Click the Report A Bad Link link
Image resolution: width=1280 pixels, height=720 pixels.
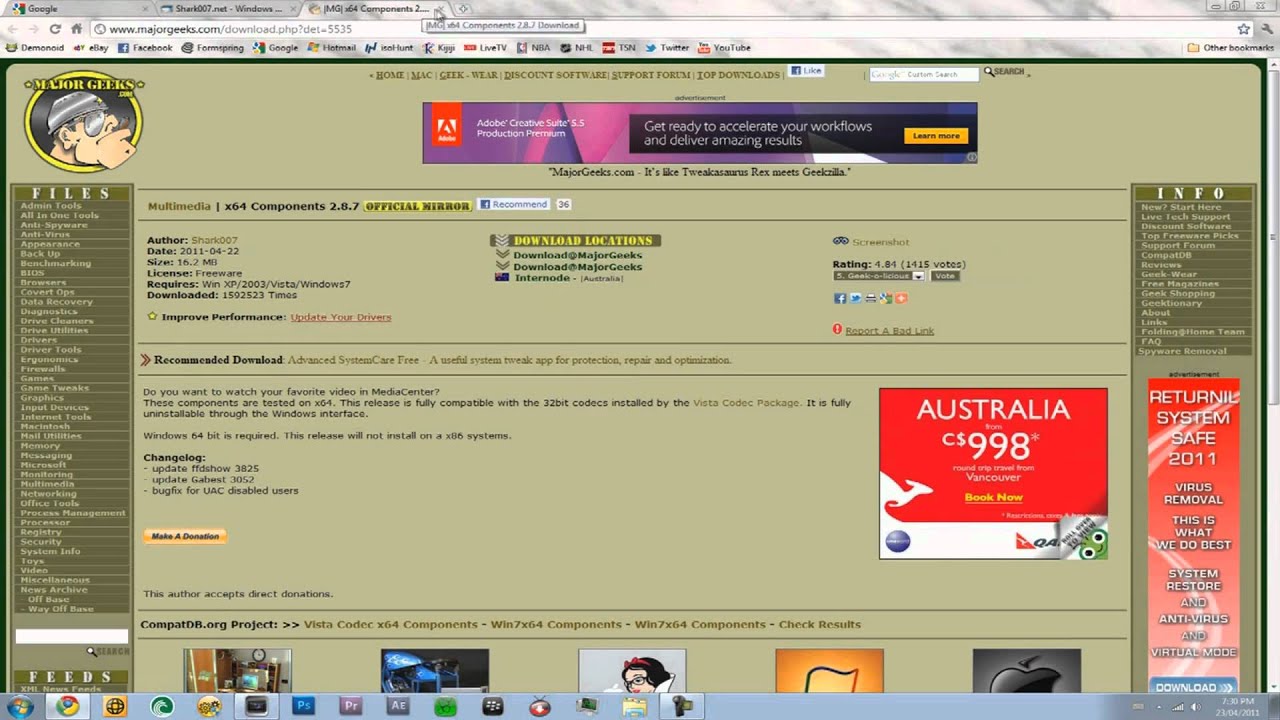pos(889,331)
